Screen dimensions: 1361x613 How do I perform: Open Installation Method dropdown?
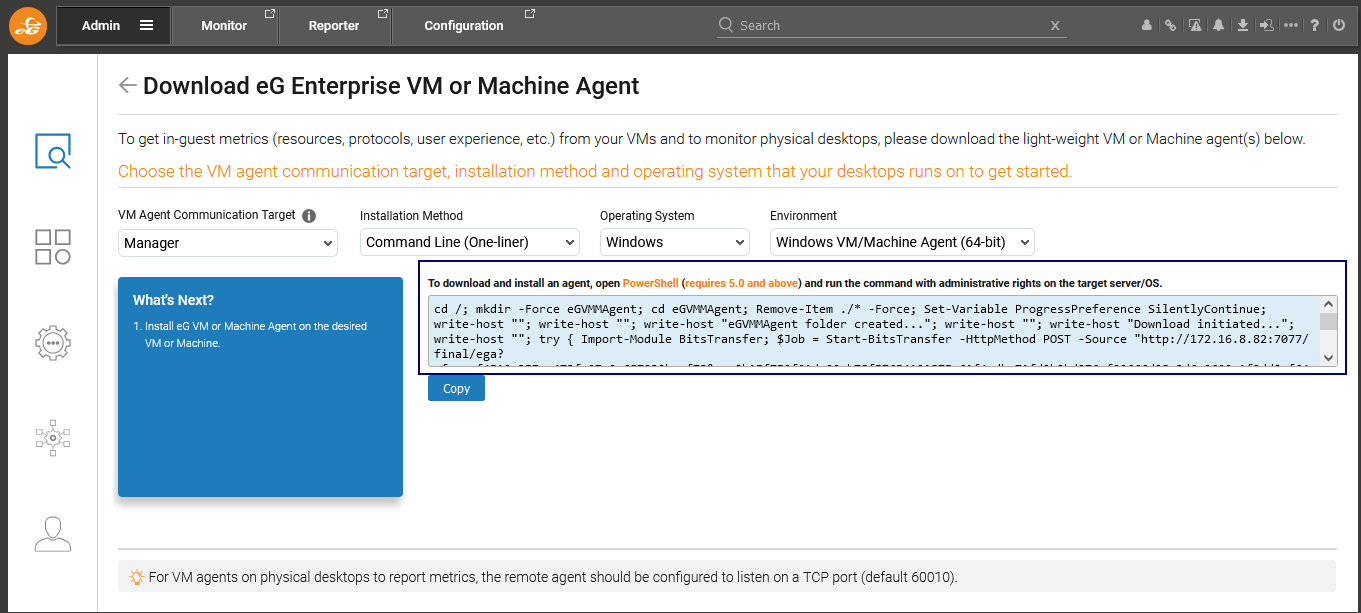(470, 242)
